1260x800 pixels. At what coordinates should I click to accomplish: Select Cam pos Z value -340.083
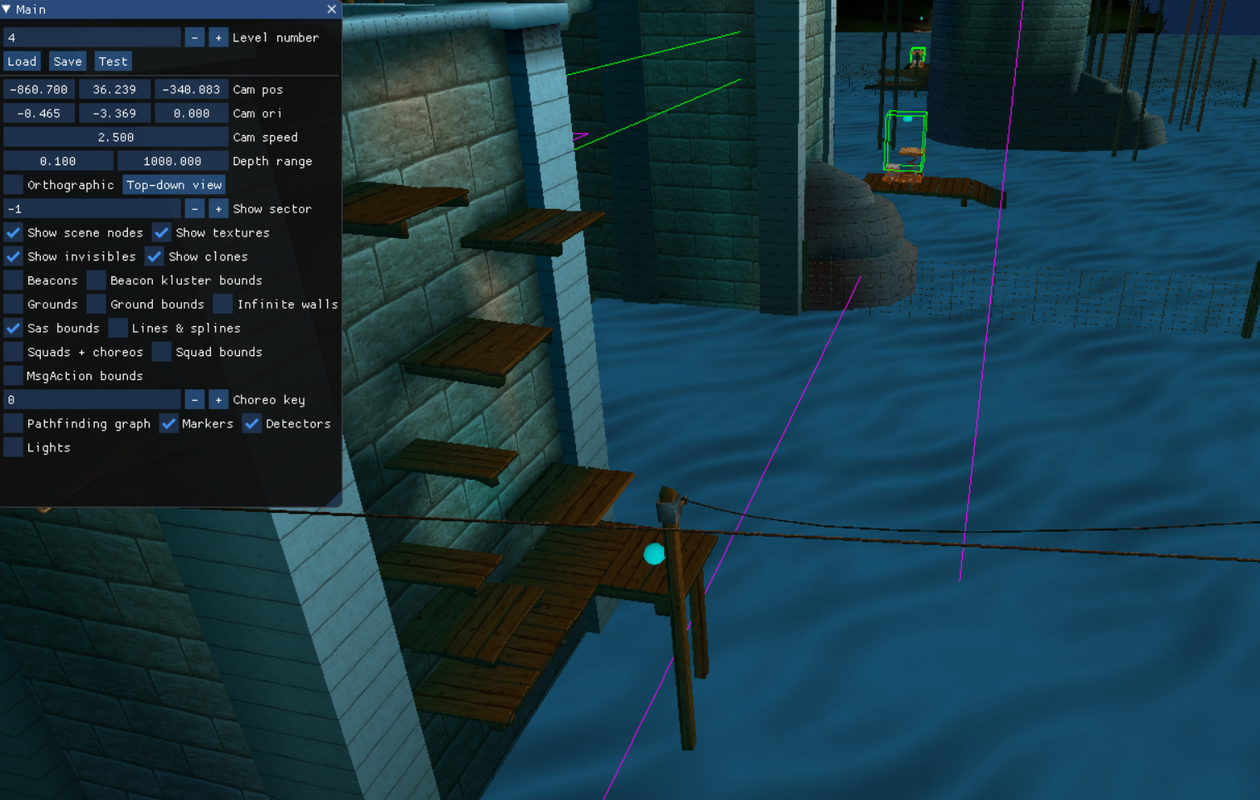(192, 89)
